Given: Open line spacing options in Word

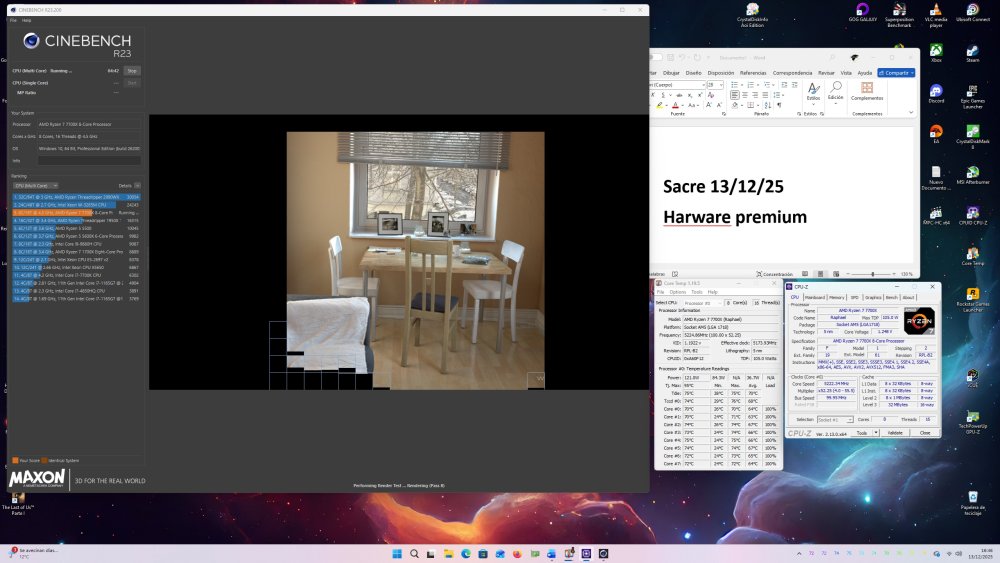Looking at the screenshot, I should pos(779,95).
